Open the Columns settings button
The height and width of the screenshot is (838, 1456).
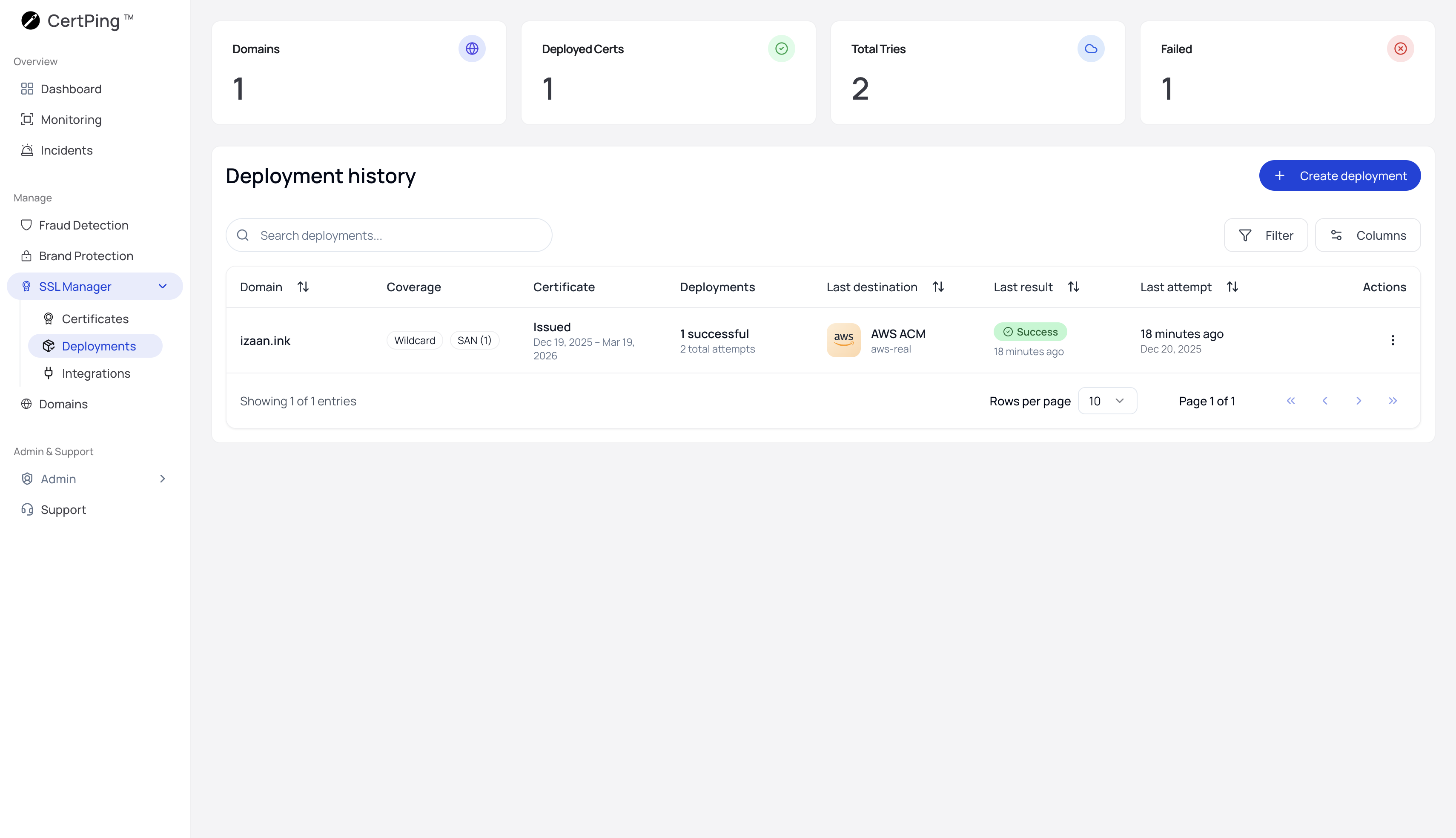1367,235
